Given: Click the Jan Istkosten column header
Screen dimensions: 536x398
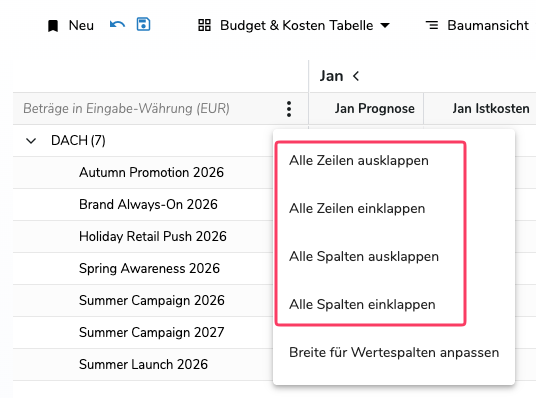Looking at the screenshot, I should click(x=491, y=109).
